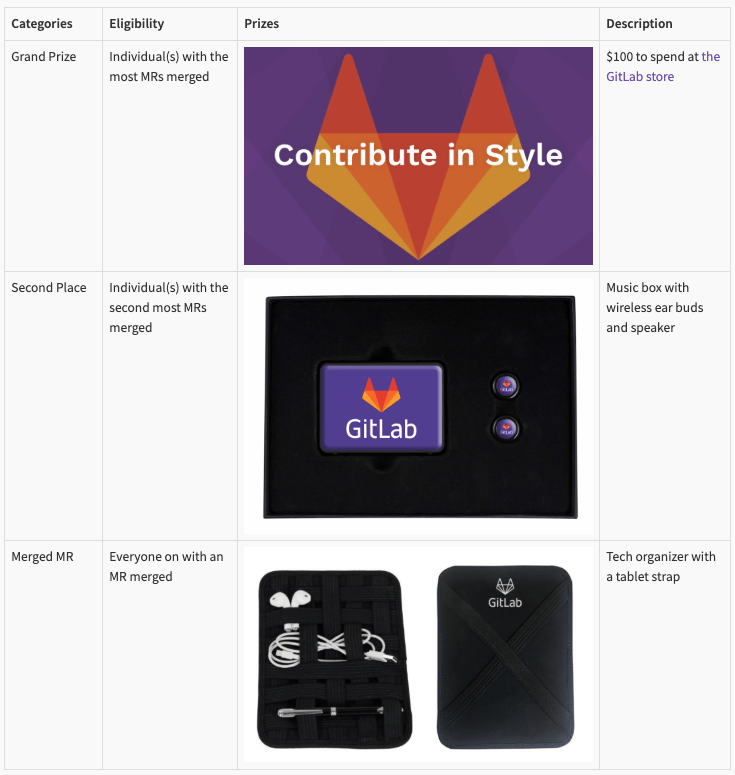Open the GitLab store link
This screenshot has height=775, width=735.
click(x=663, y=66)
